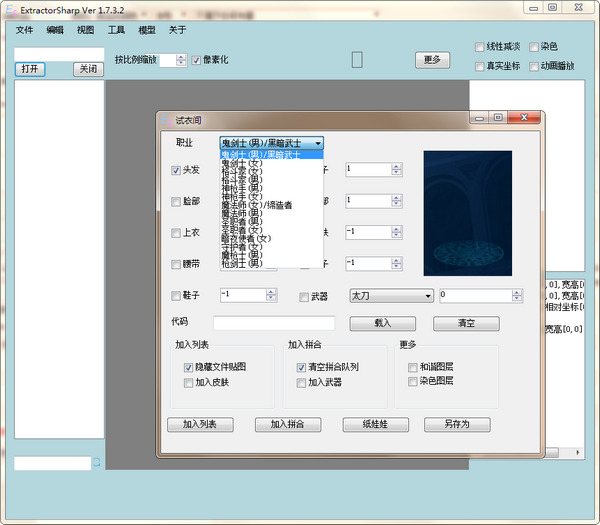Close the 试衣间 dialog

point(524,118)
